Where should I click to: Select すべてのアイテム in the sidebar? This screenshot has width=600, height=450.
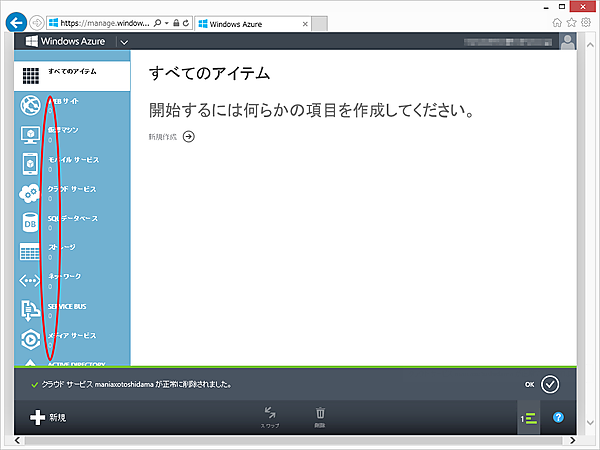coord(74,76)
